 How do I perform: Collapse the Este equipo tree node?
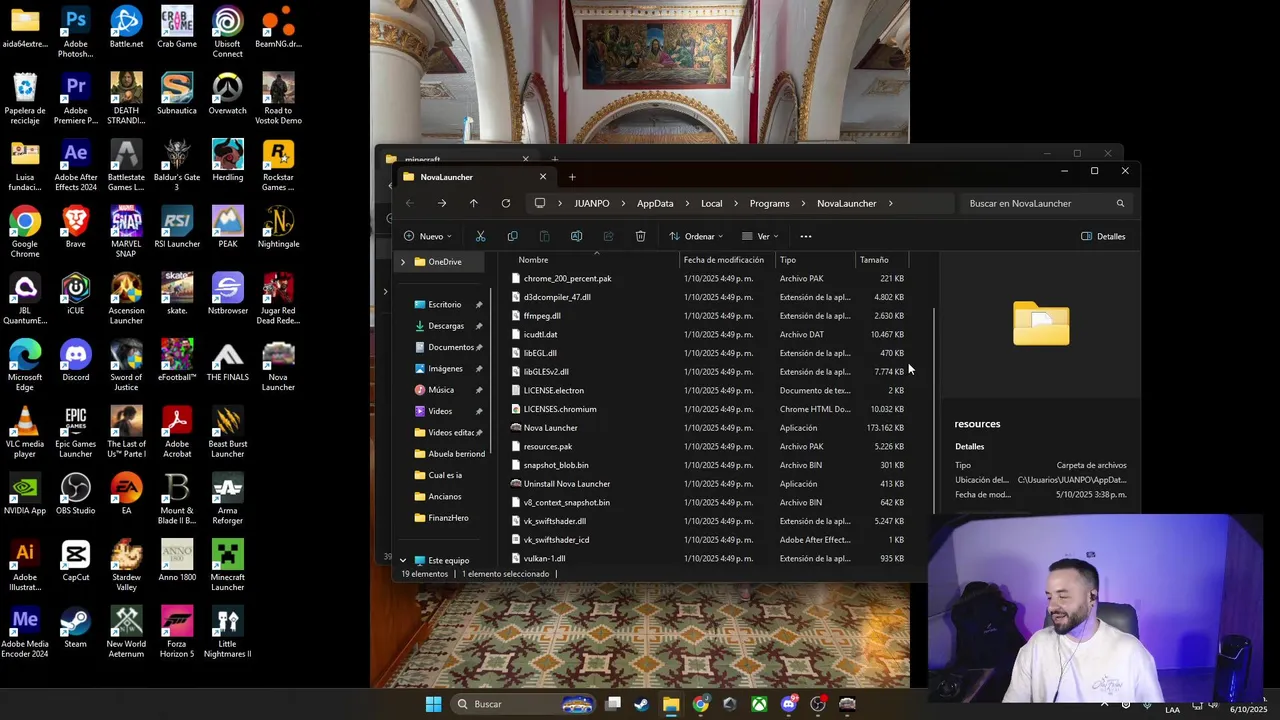coord(403,560)
